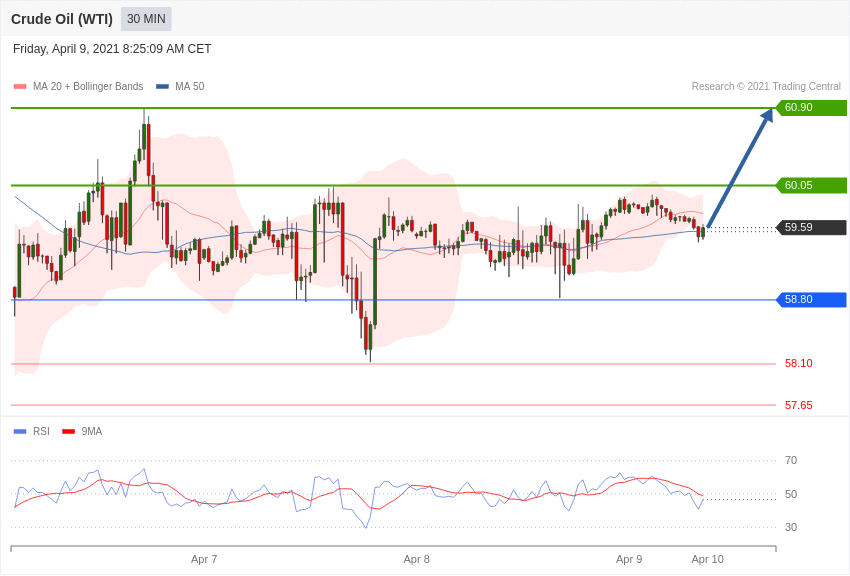Click the blue RSI legend marker
850x576 pixels.
click(x=20, y=432)
